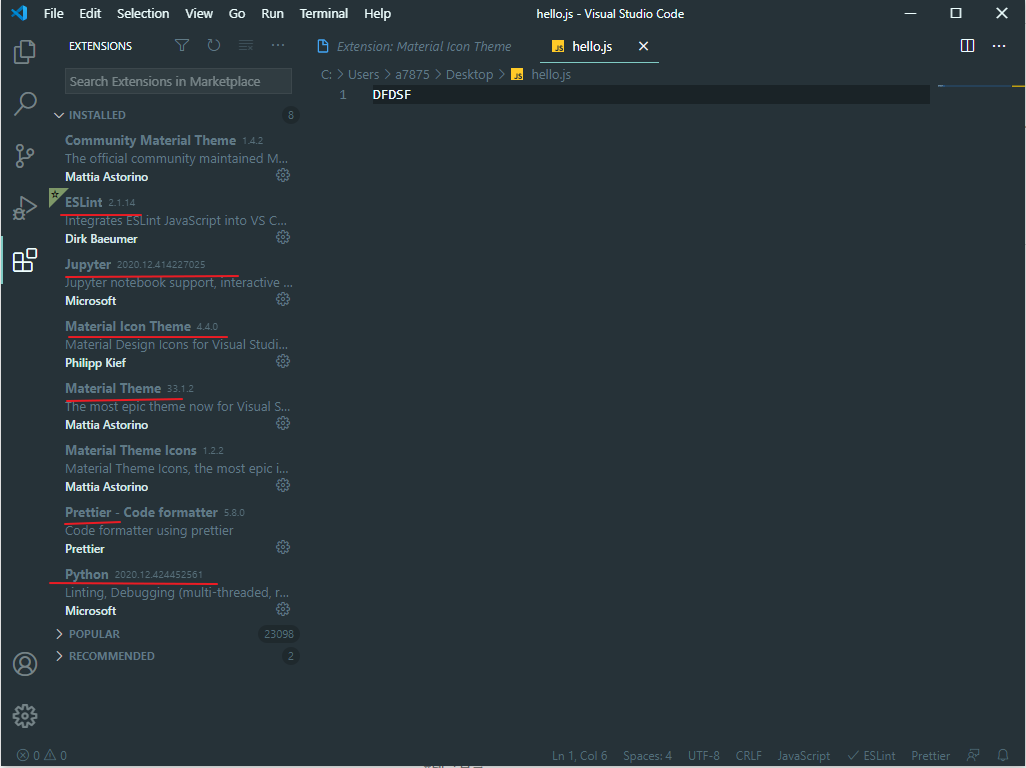Open manage gear for ESLint extension
This screenshot has height=768, width=1026.
point(283,237)
